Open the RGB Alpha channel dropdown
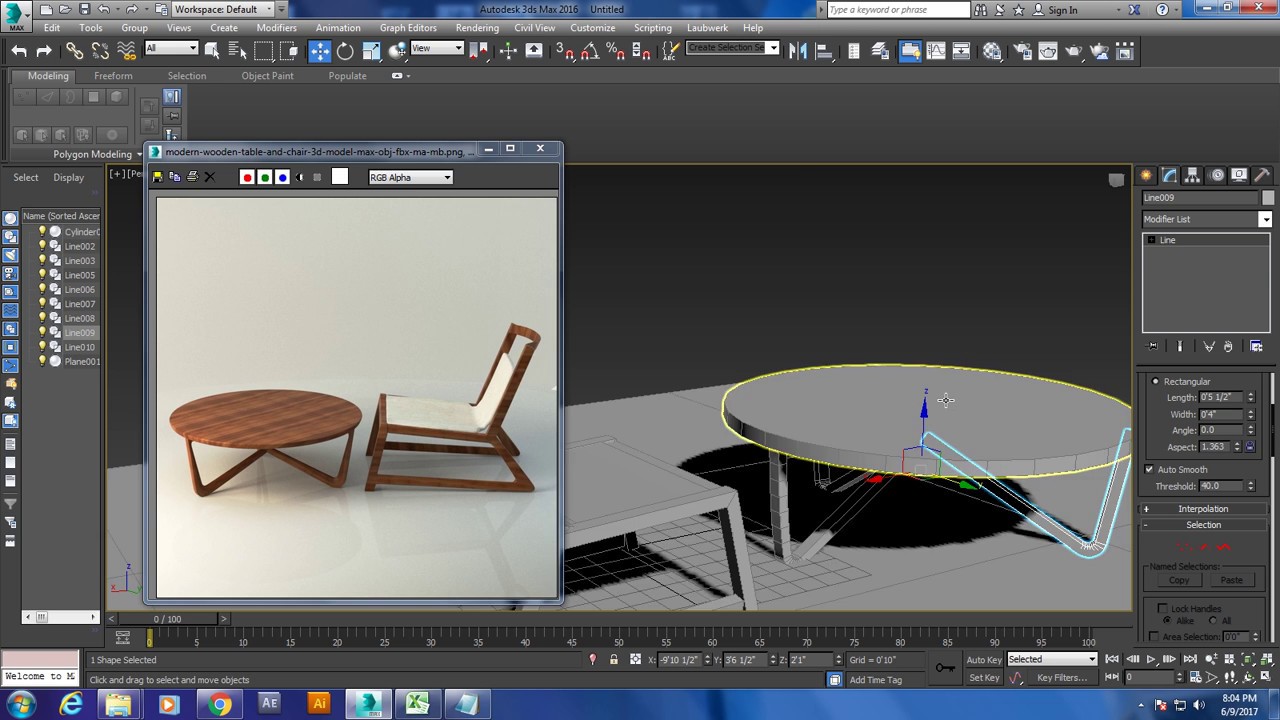This screenshot has height=720, width=1280. pos(411,177)
